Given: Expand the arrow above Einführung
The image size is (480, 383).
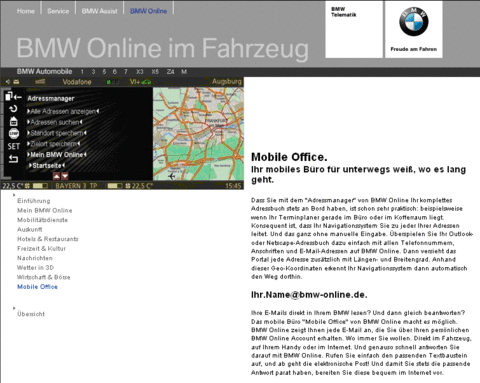Looking at the screenshot, I should [x=14, y=195].
